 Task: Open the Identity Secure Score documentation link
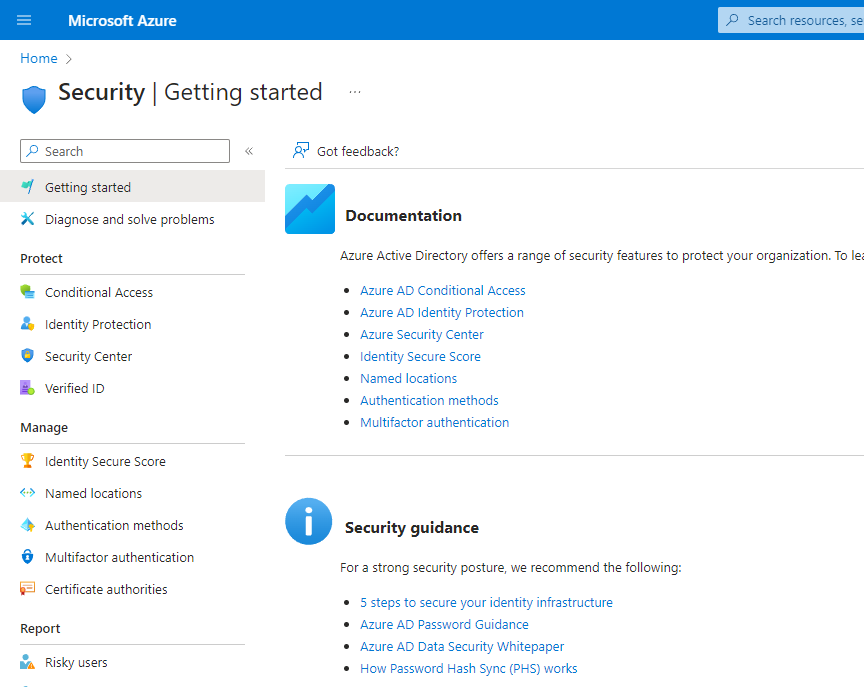click(420, 356)
